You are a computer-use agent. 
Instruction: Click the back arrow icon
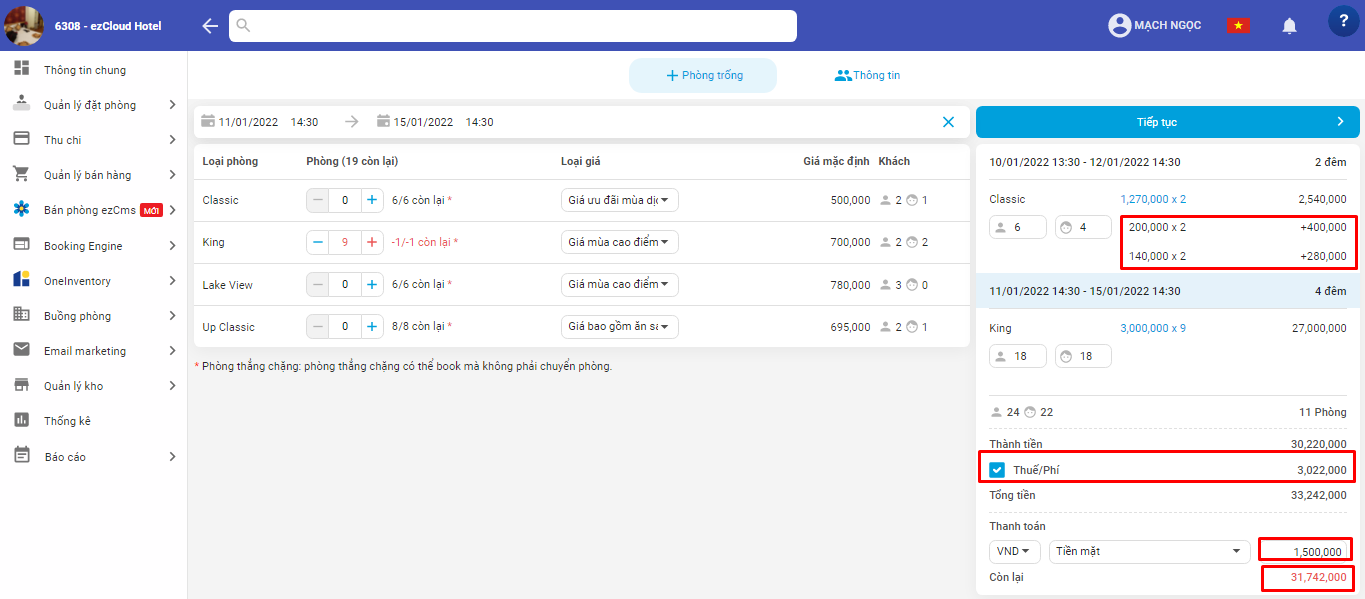pos(210,26)
